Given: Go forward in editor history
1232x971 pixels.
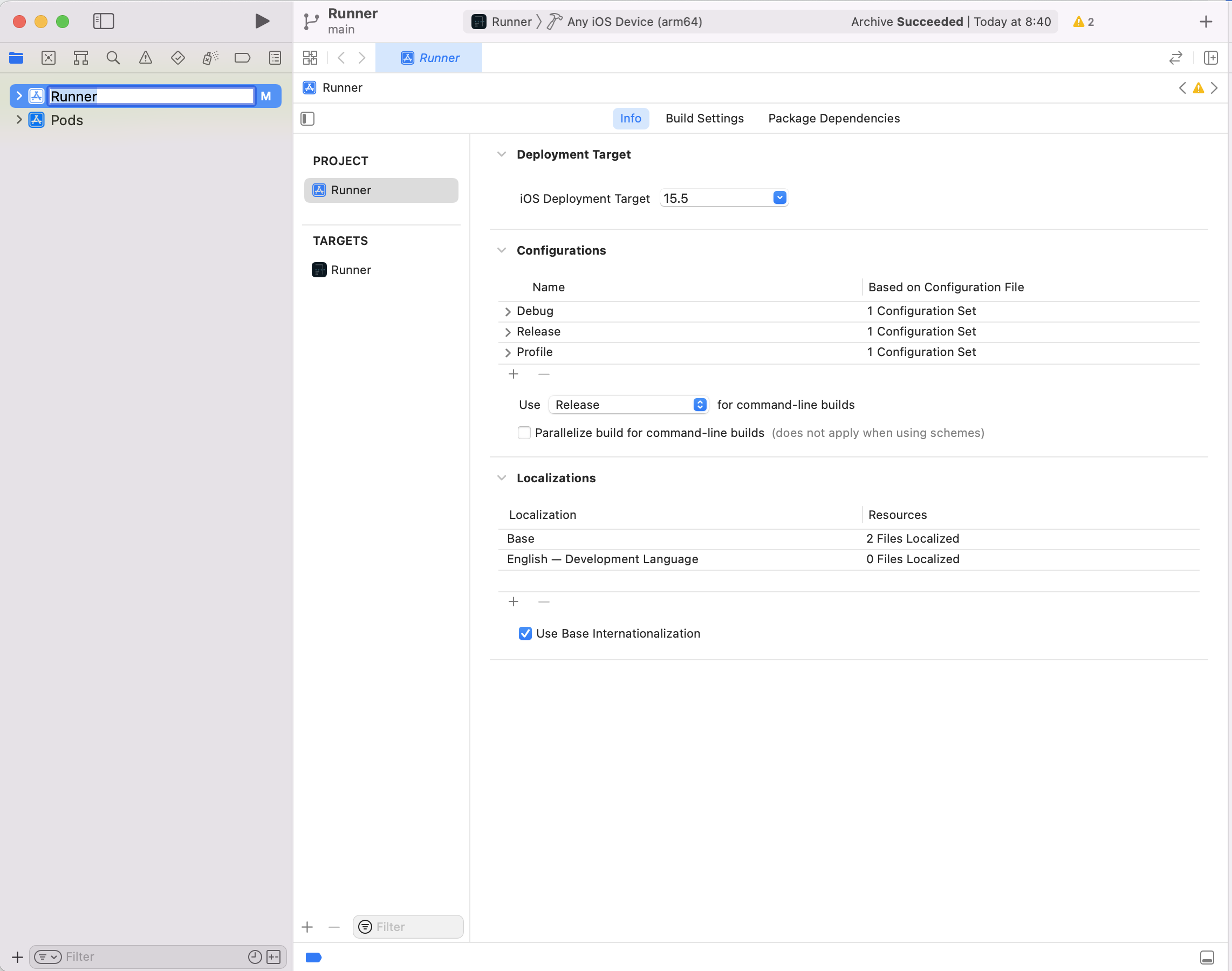Looking at the screenshot, I should pos(361,57).
